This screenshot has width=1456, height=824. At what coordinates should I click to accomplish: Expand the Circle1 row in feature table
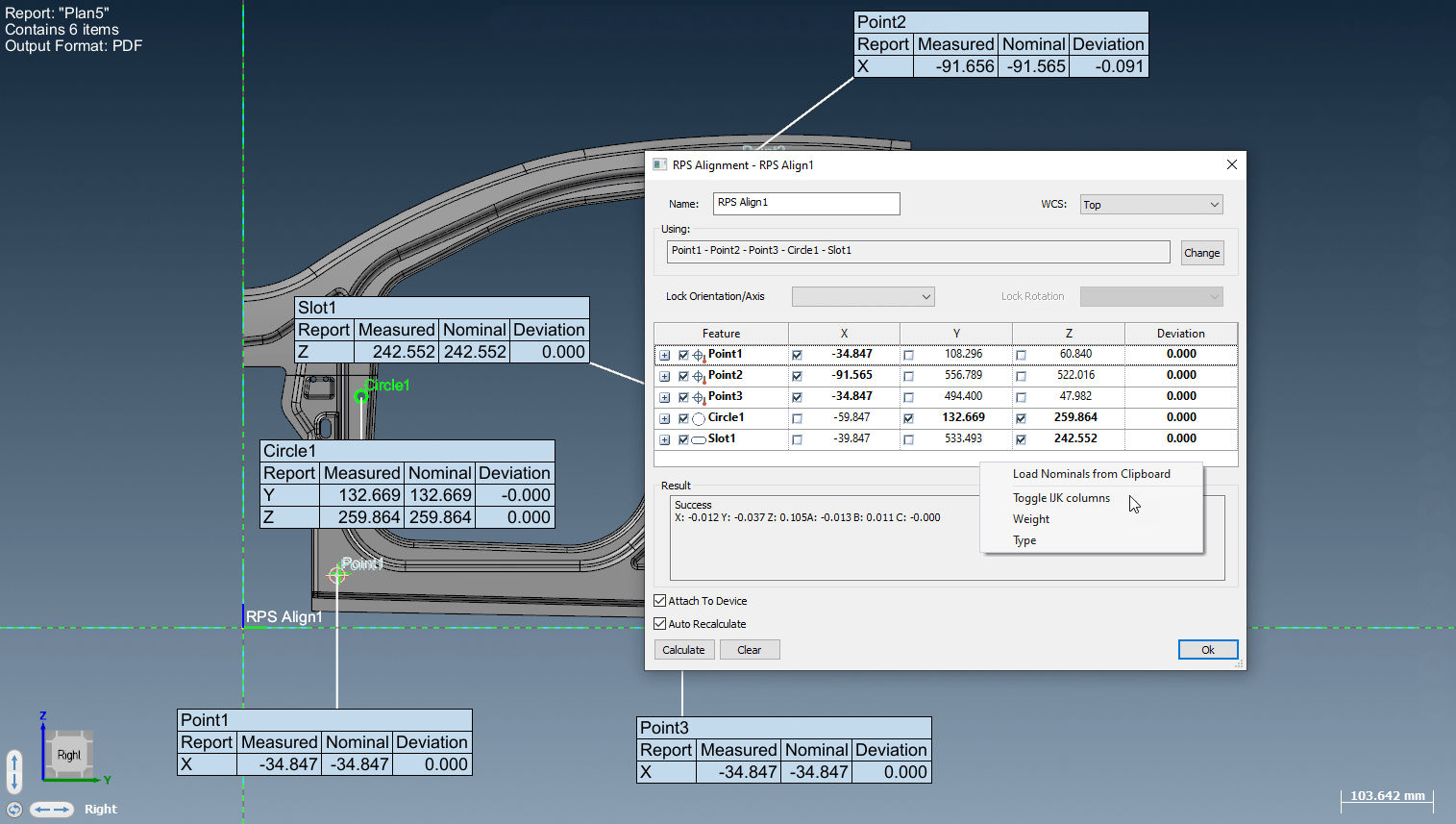(664, 418)
